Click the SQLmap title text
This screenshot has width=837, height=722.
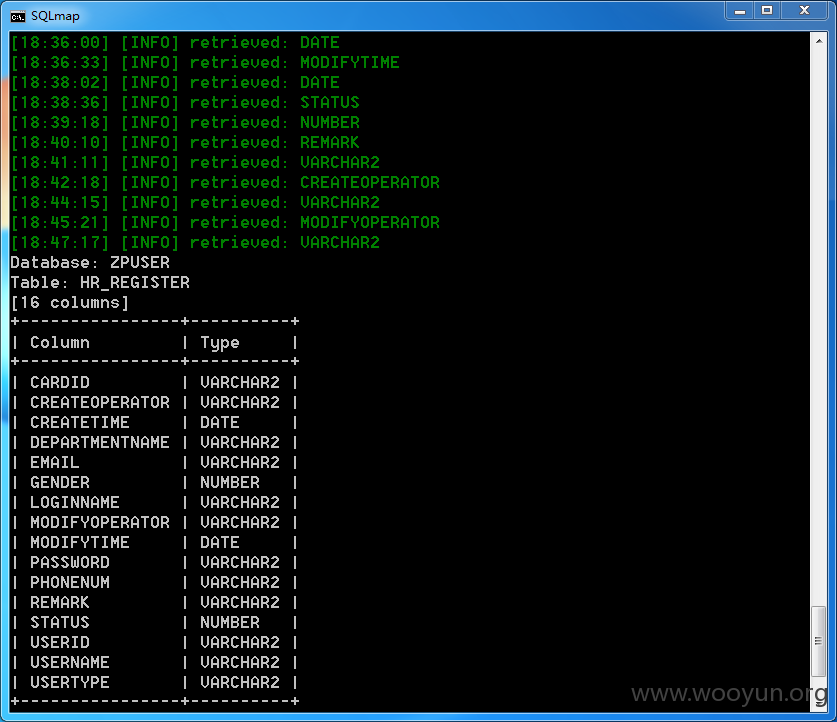pyautogui.click(x=55, y=16)
